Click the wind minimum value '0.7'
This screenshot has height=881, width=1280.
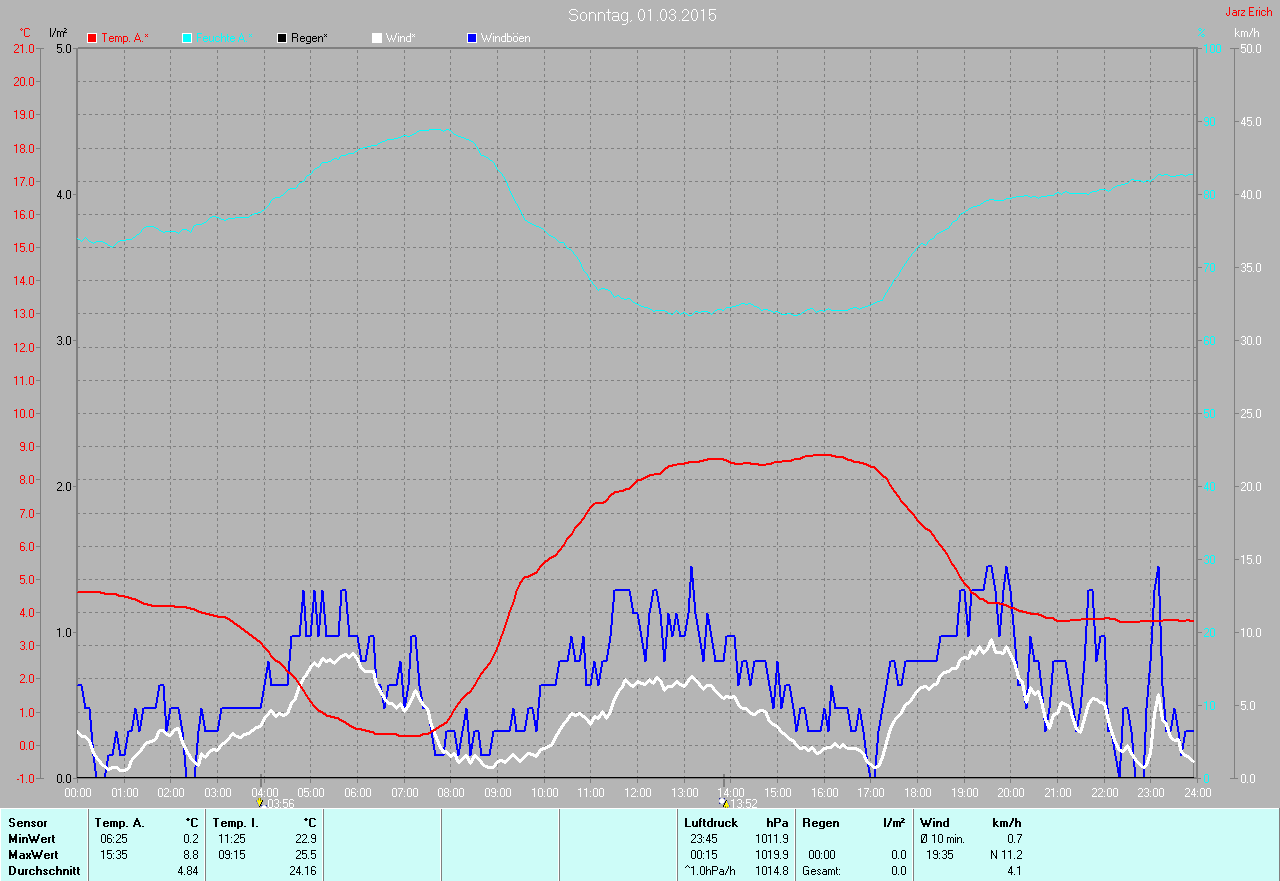point(1014,839)
